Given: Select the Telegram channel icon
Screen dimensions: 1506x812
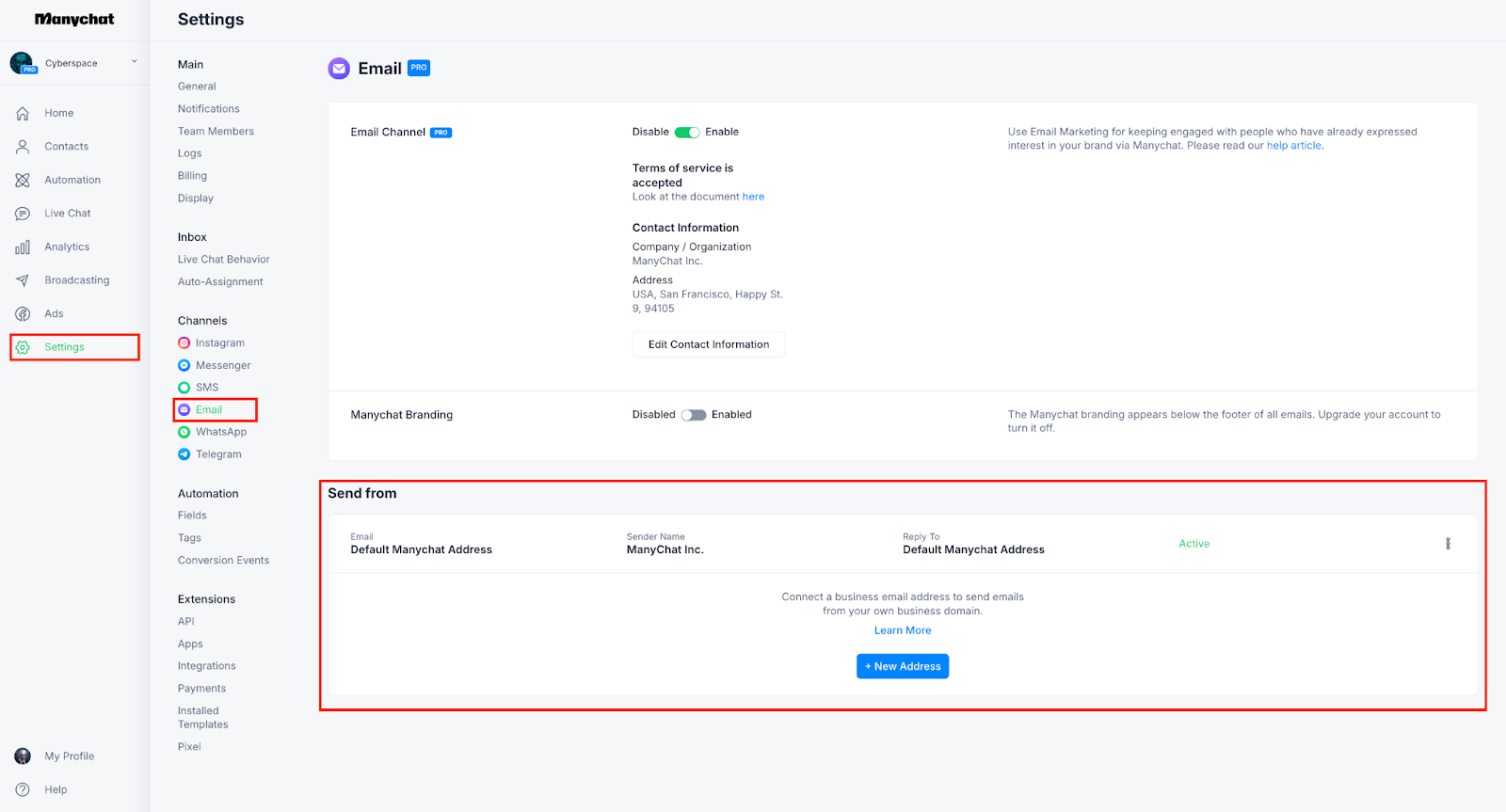Looking at the screenshot, I should 184,454.
